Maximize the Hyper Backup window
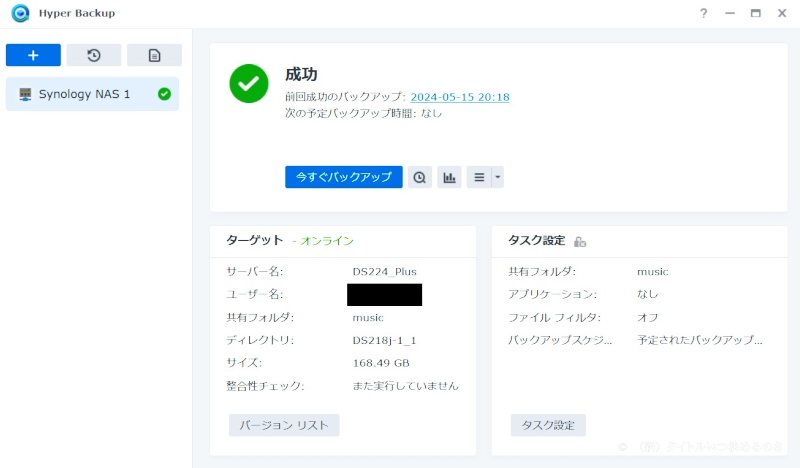 [756, 13]
